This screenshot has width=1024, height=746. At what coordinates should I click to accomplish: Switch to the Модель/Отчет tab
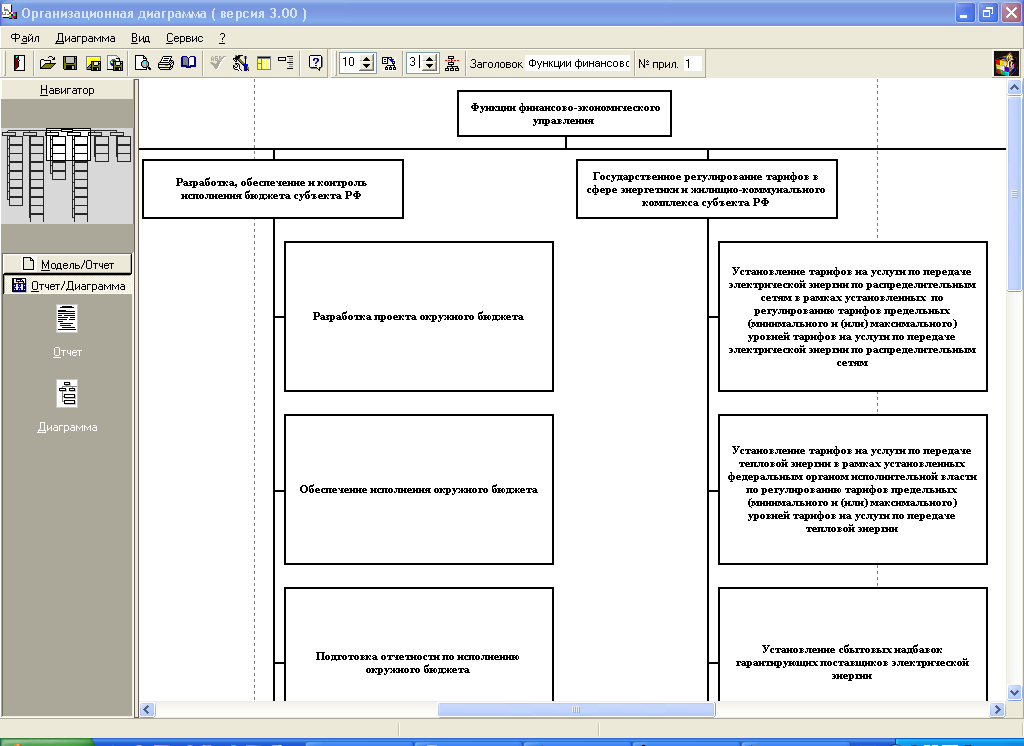point(68,264)
